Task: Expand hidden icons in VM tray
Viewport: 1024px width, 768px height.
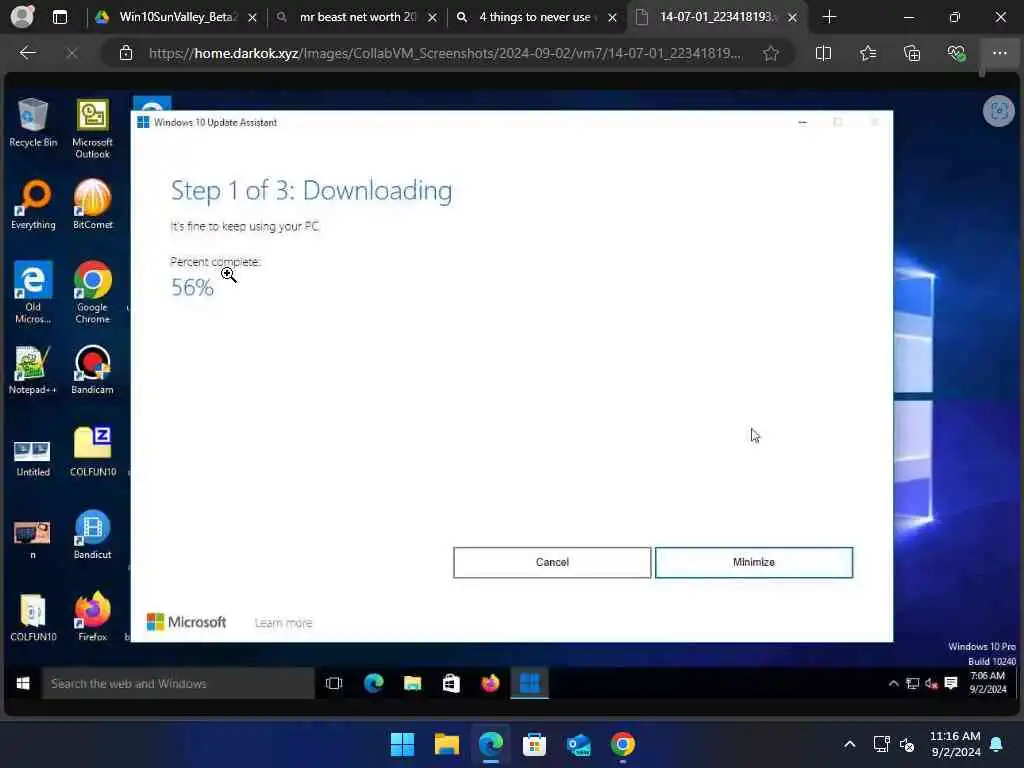Action: click(x=893, y=683)
